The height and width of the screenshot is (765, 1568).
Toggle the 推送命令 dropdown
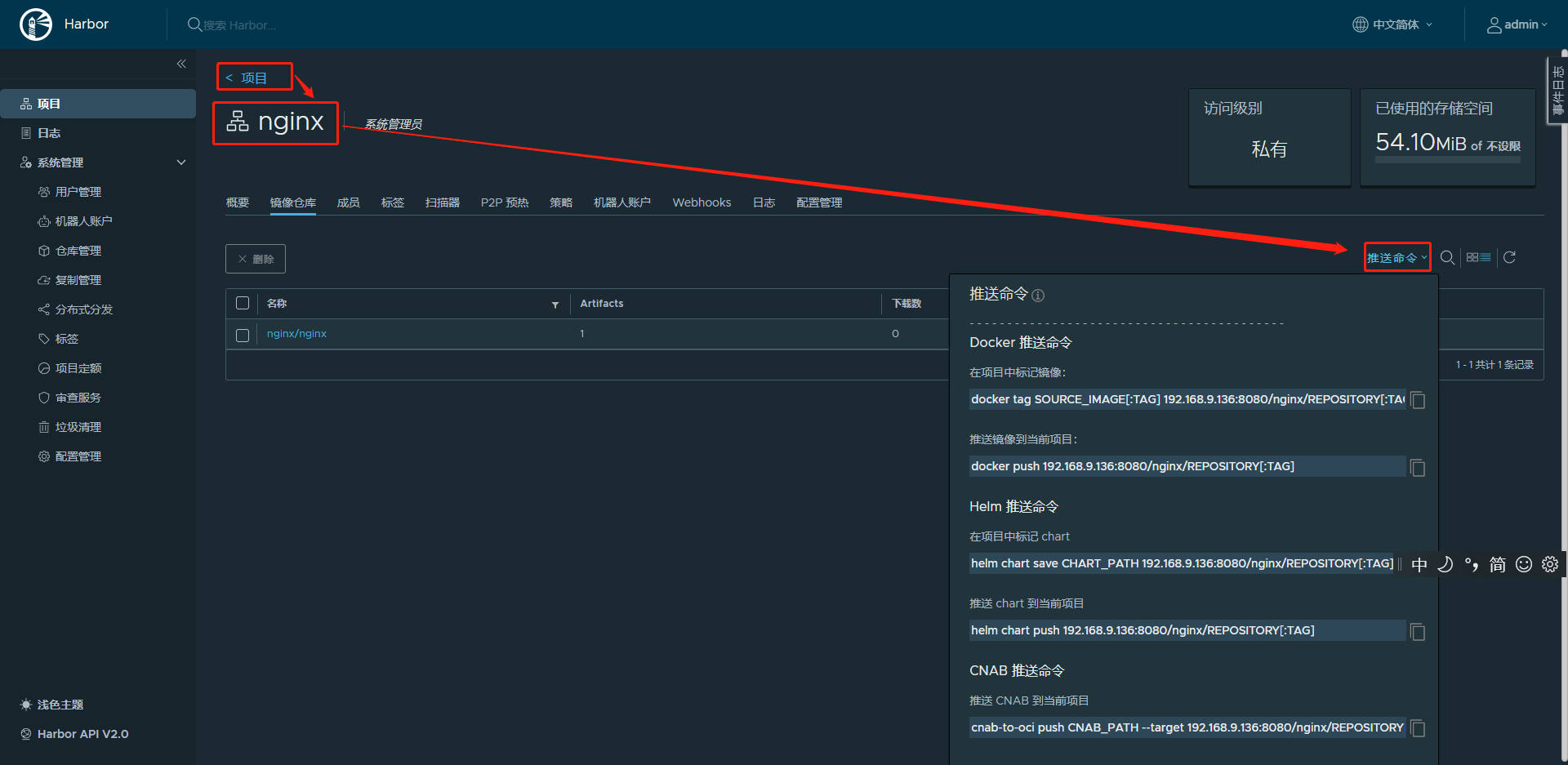[1397, 257]
